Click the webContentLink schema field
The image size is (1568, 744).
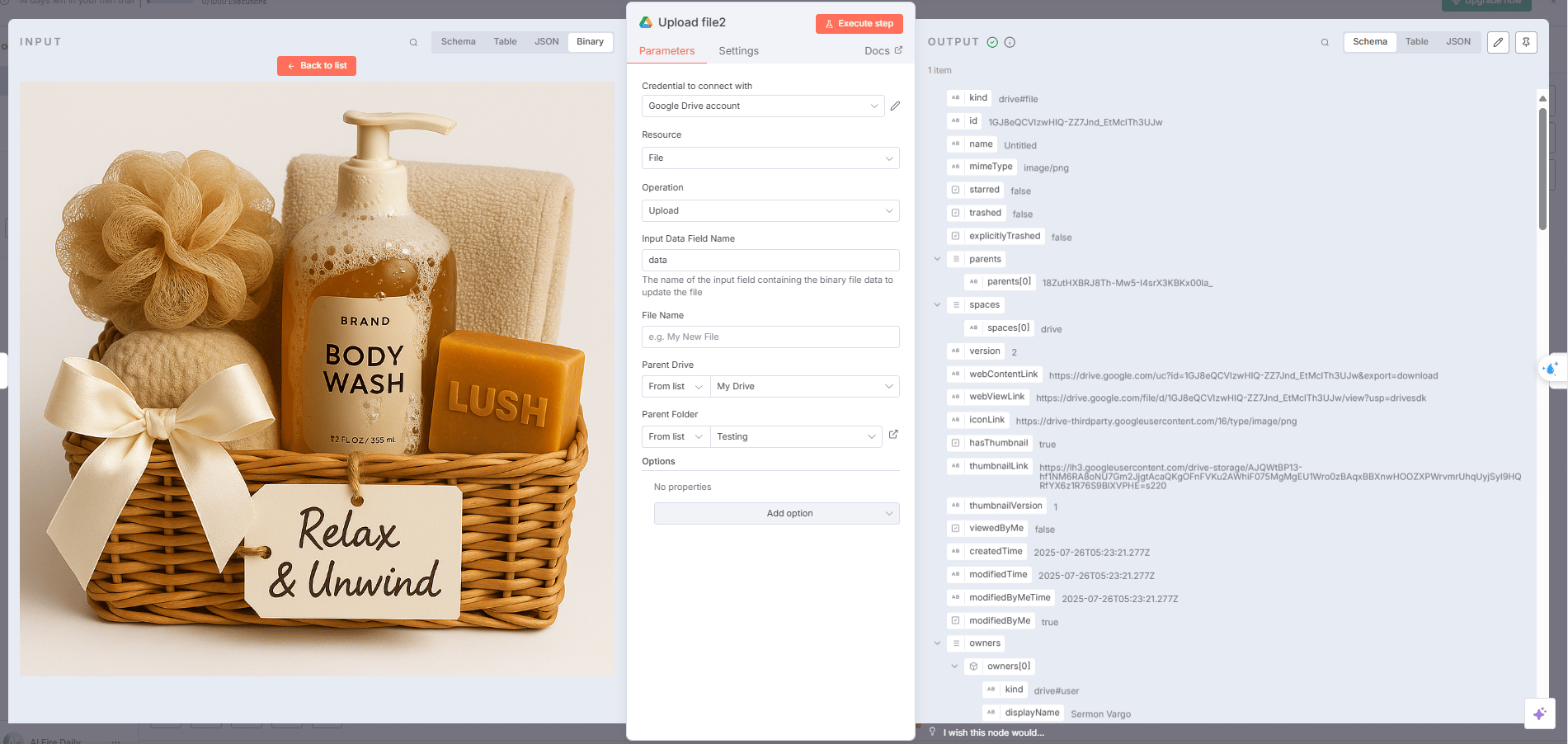(993, 374)
